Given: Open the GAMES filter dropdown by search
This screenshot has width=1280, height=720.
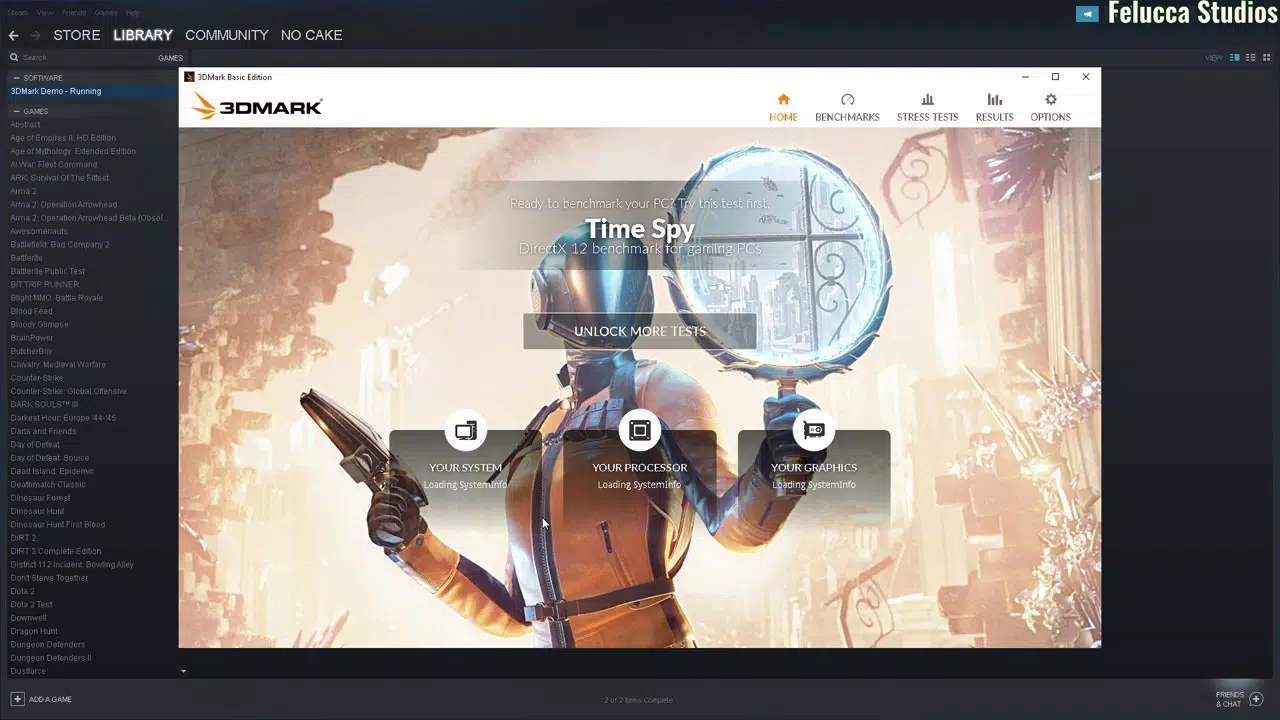Looking at the screenshot, I should [x=170, y=58].
